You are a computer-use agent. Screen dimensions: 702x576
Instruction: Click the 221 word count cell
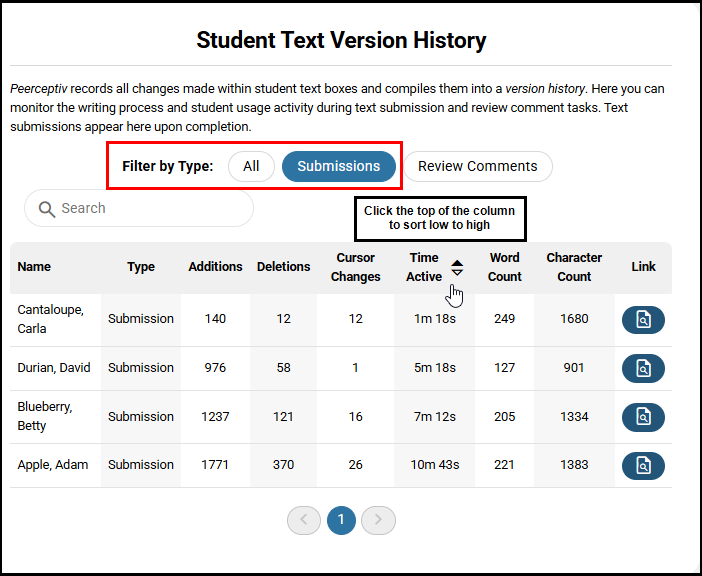[505, 465]
